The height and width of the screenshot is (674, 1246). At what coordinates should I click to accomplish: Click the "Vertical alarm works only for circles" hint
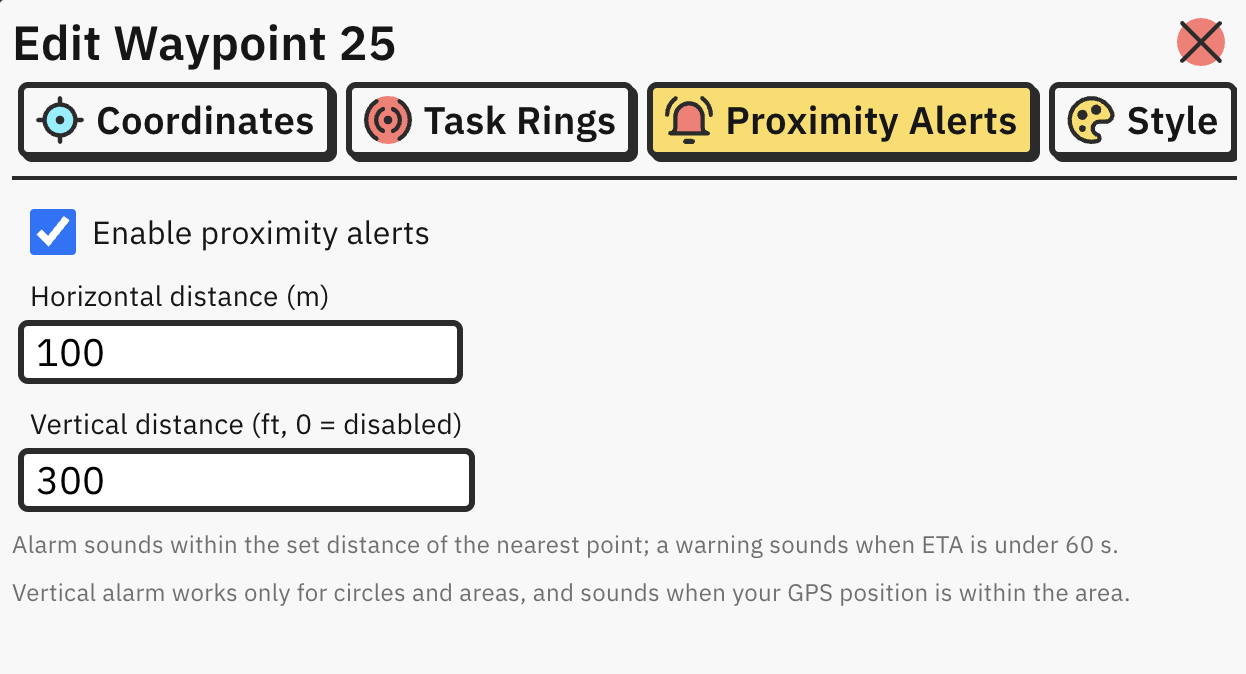(571, 593)
